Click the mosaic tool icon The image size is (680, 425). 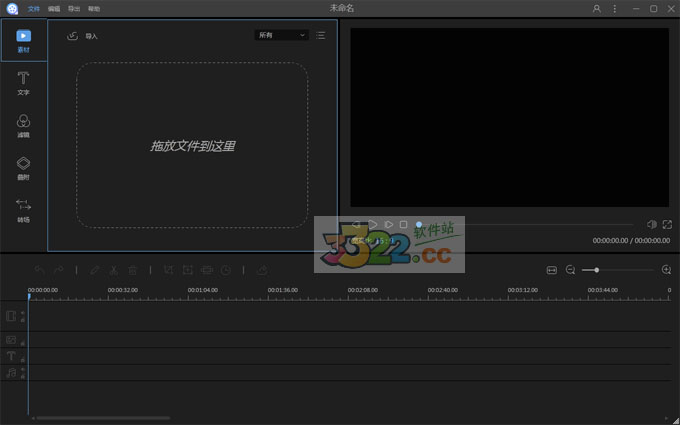point(207,270)
